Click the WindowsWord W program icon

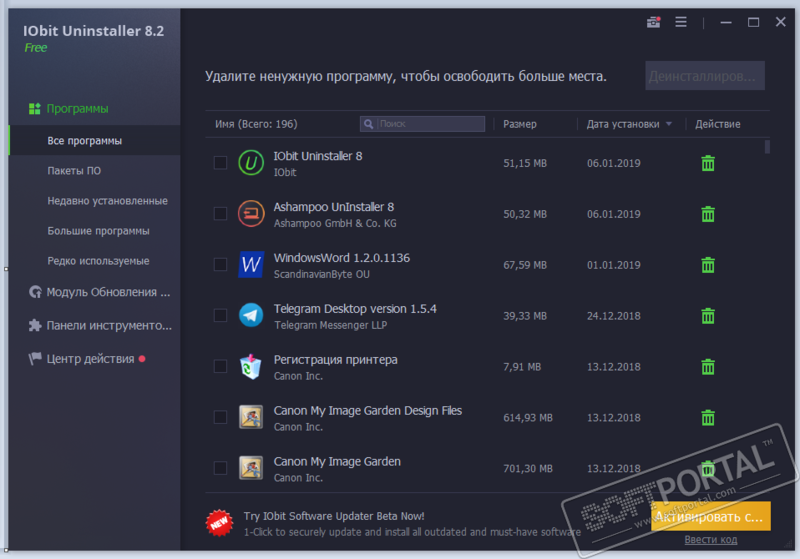pyautogui.click(x=251, y=265)
